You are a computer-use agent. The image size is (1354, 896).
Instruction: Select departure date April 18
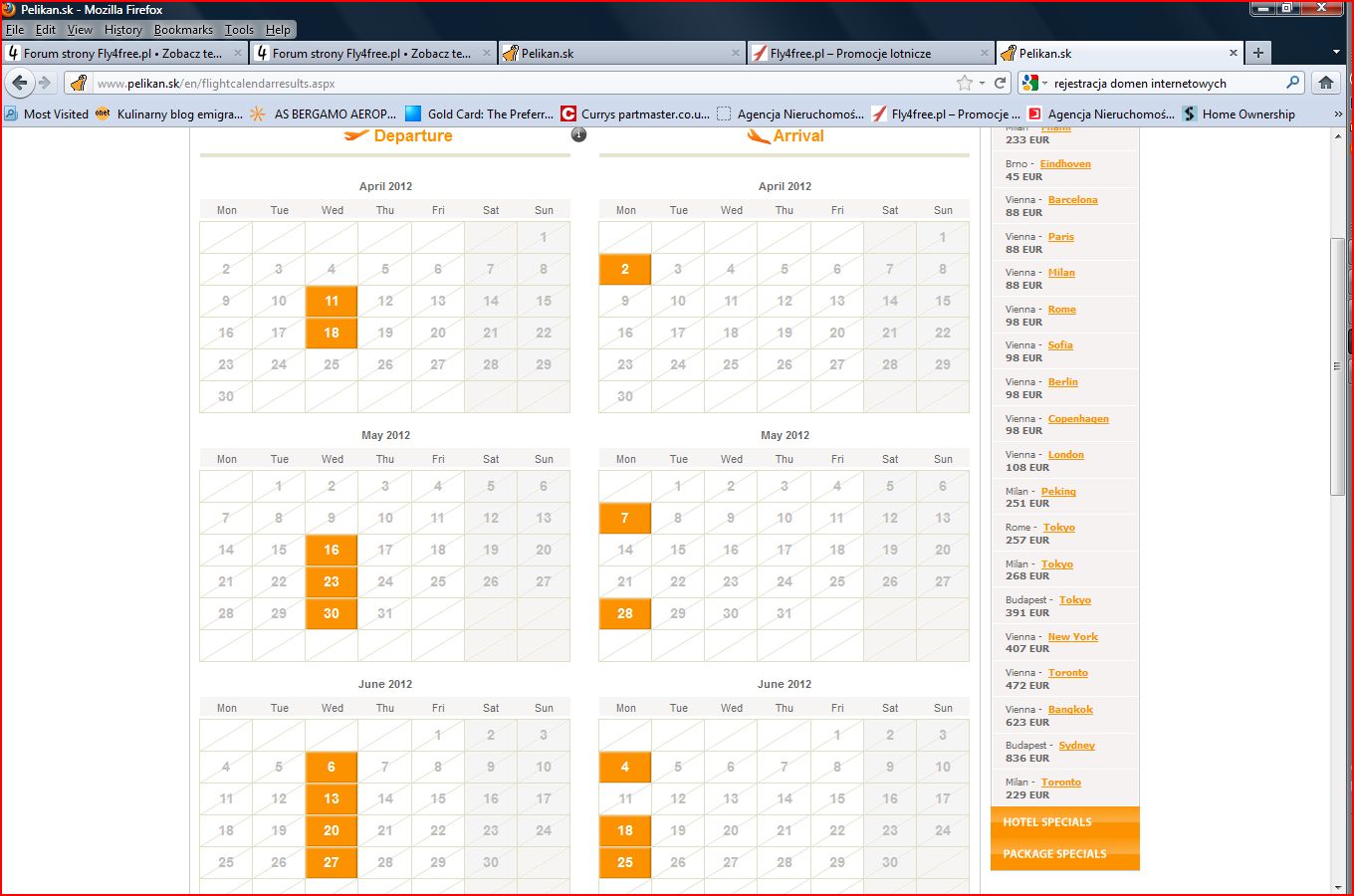332,333
